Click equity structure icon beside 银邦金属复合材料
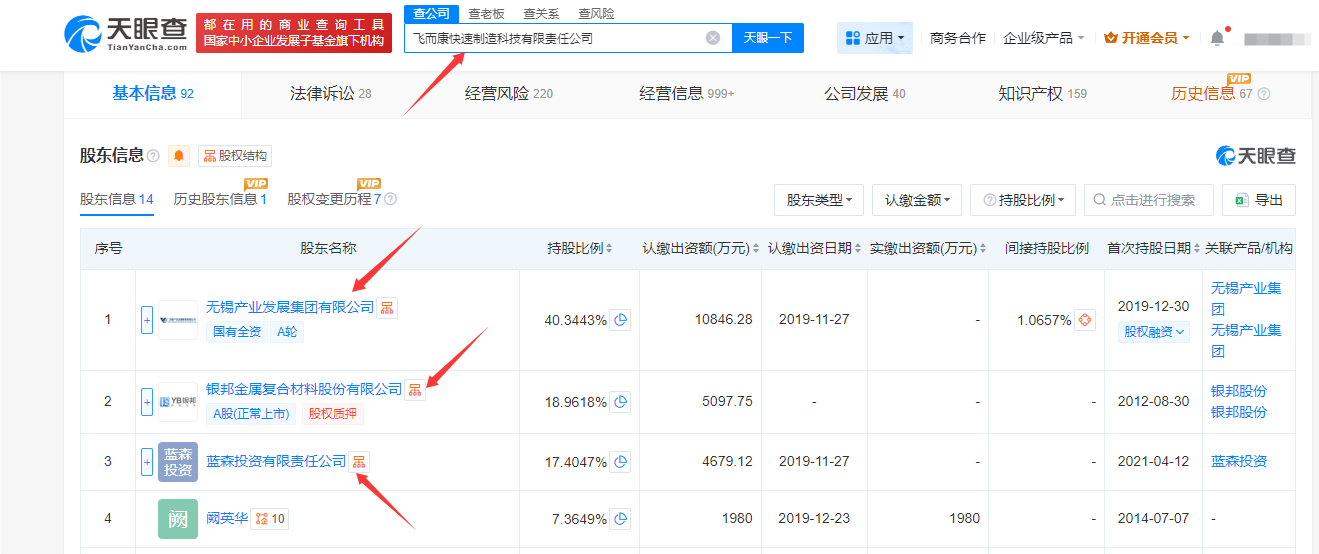 [x=415, y=389]
